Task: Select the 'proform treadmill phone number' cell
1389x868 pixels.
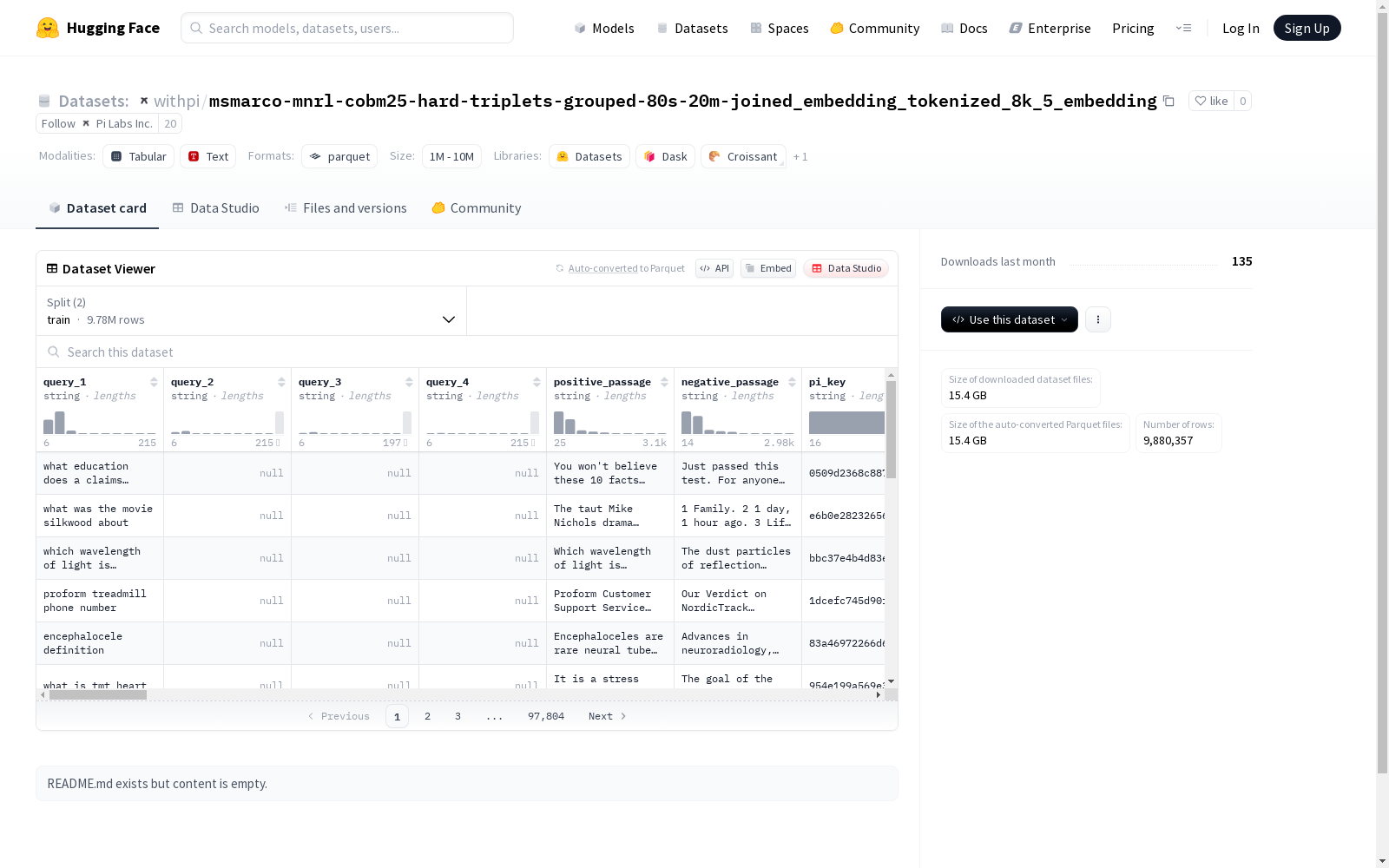Action: pyautogui.click(x=100, y=601)
